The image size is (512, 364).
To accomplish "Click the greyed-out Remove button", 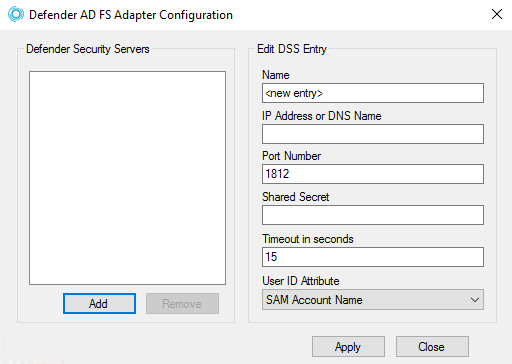I will click(182, 304).
